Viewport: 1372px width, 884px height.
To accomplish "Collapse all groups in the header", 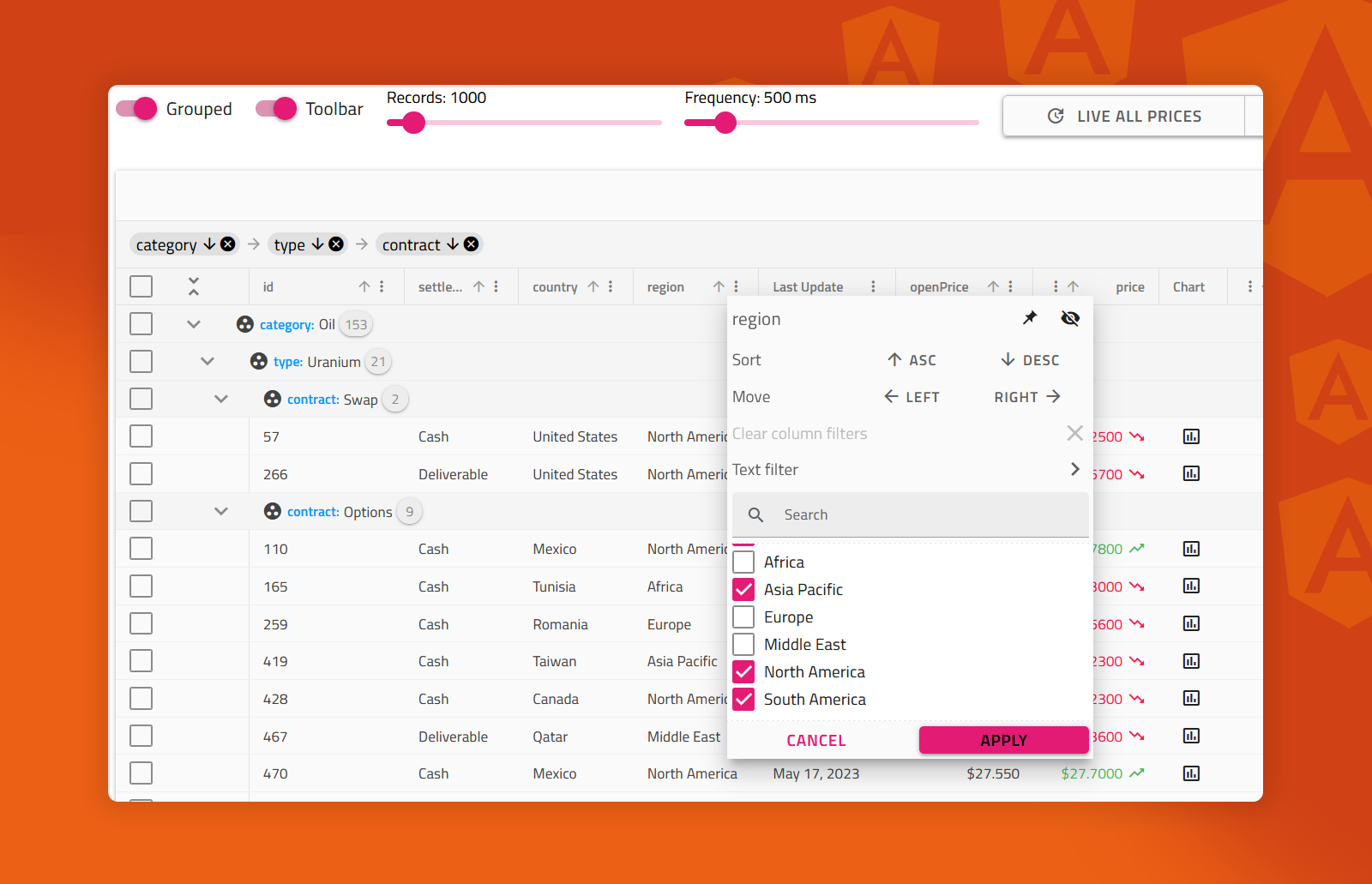I will tap(194, 286).
